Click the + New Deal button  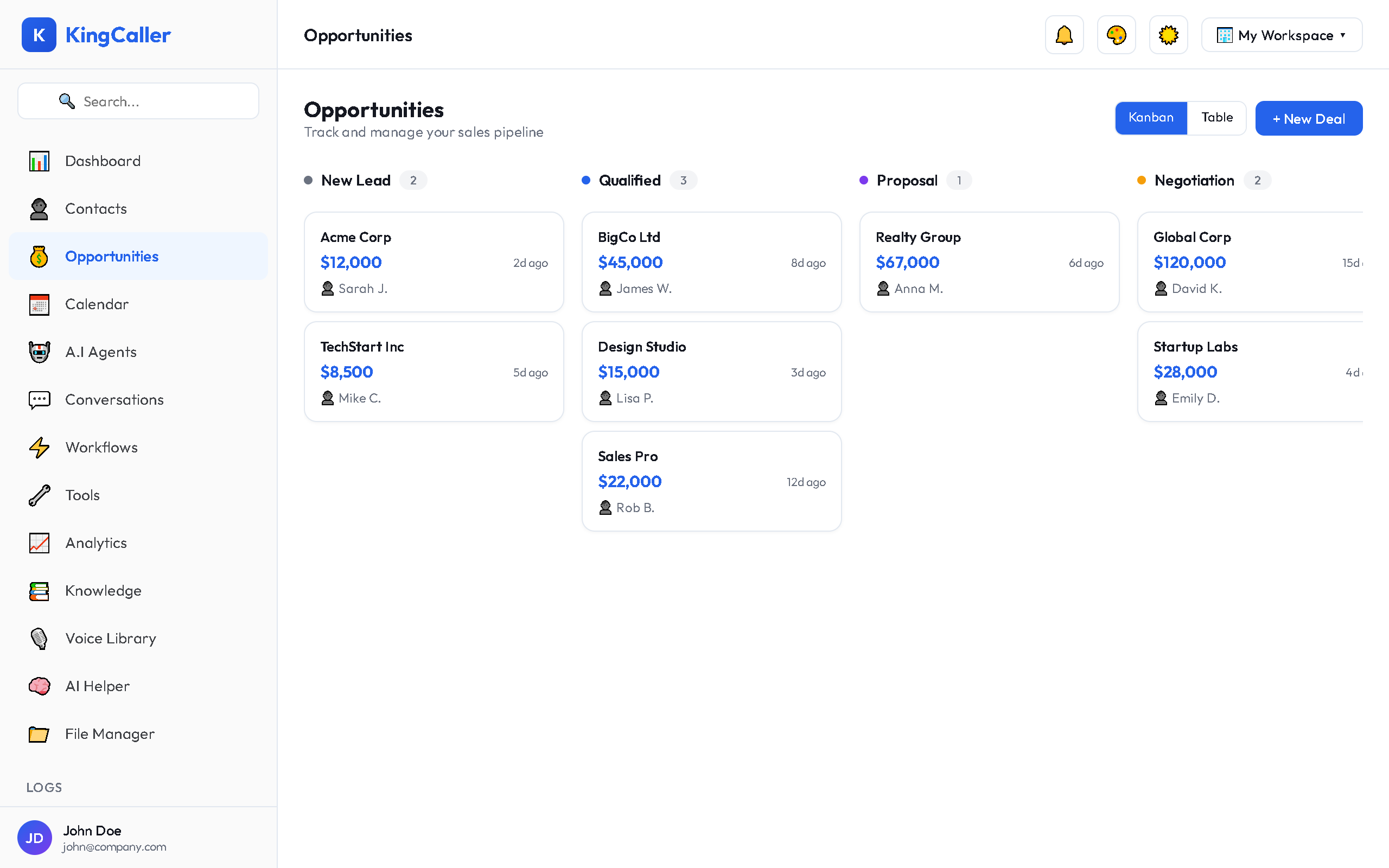tap(1309, 118)
